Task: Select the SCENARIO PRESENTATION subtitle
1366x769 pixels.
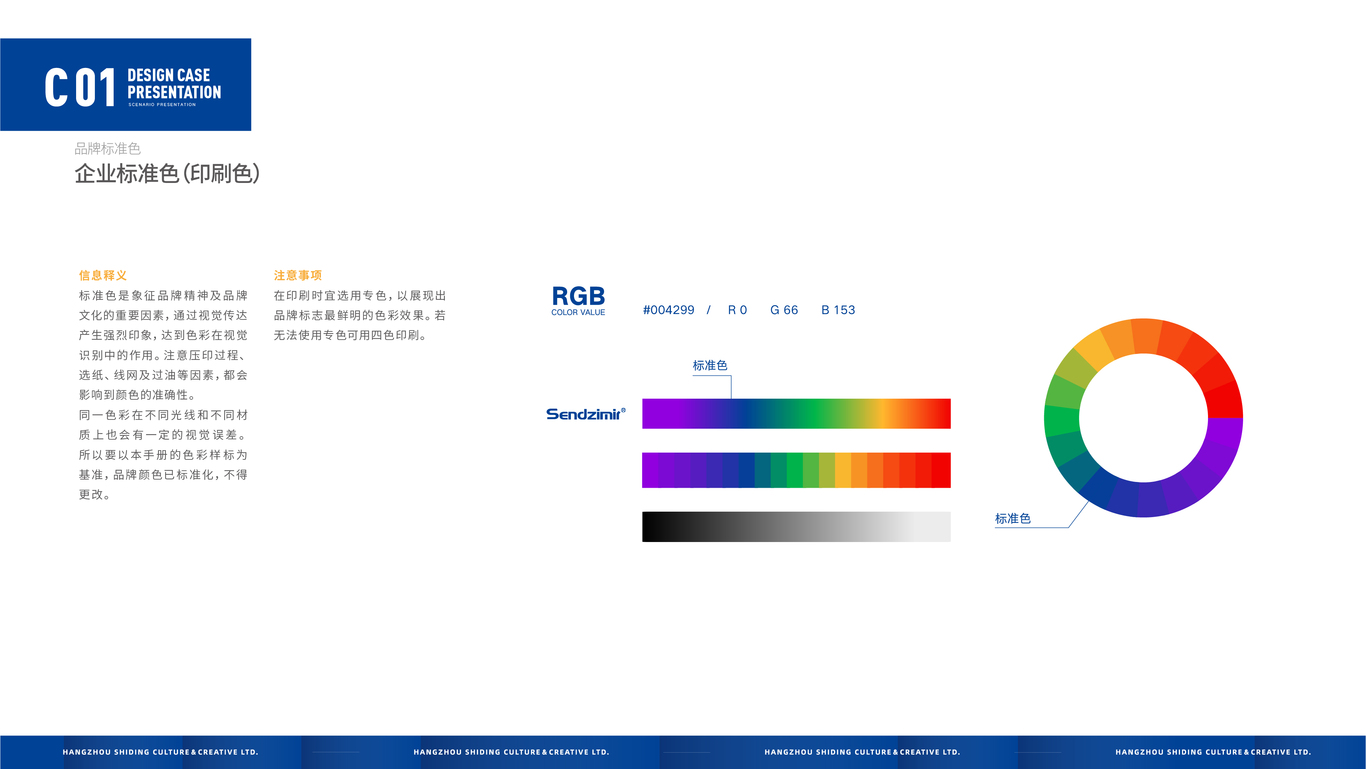Action: pos(162,104)
